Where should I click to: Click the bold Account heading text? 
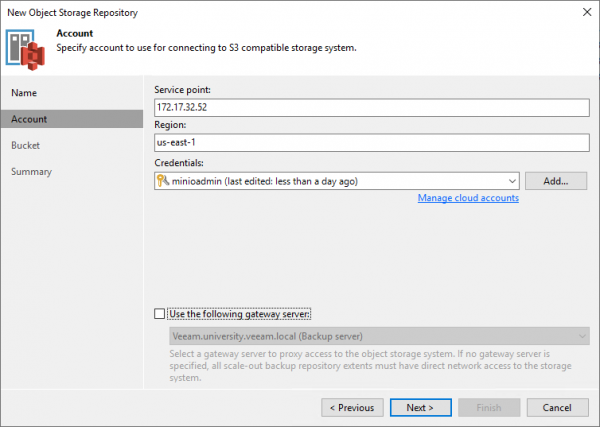tap(76, 32)
